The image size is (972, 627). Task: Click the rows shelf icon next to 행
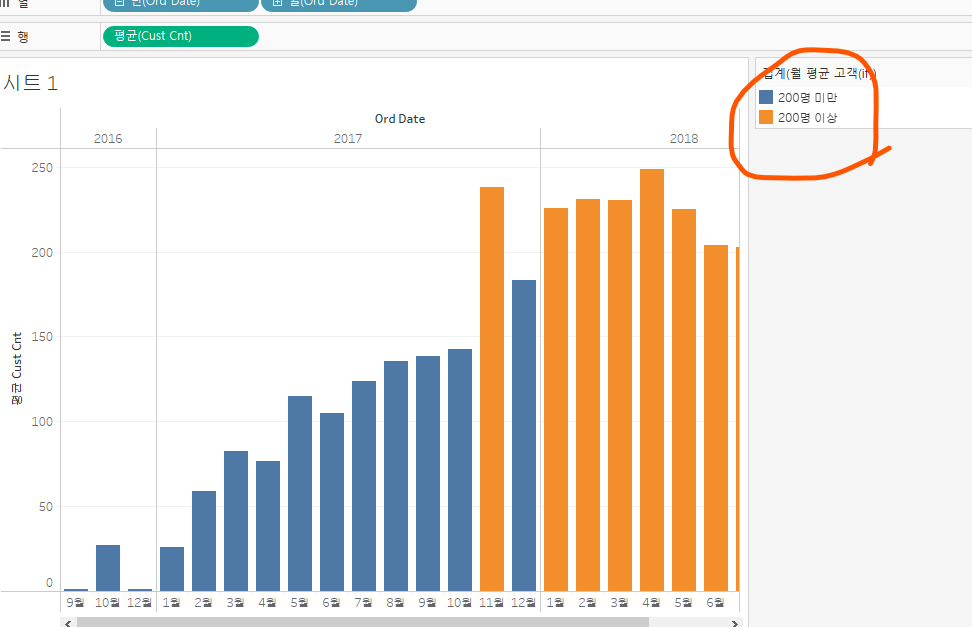[x=5, y=36]
